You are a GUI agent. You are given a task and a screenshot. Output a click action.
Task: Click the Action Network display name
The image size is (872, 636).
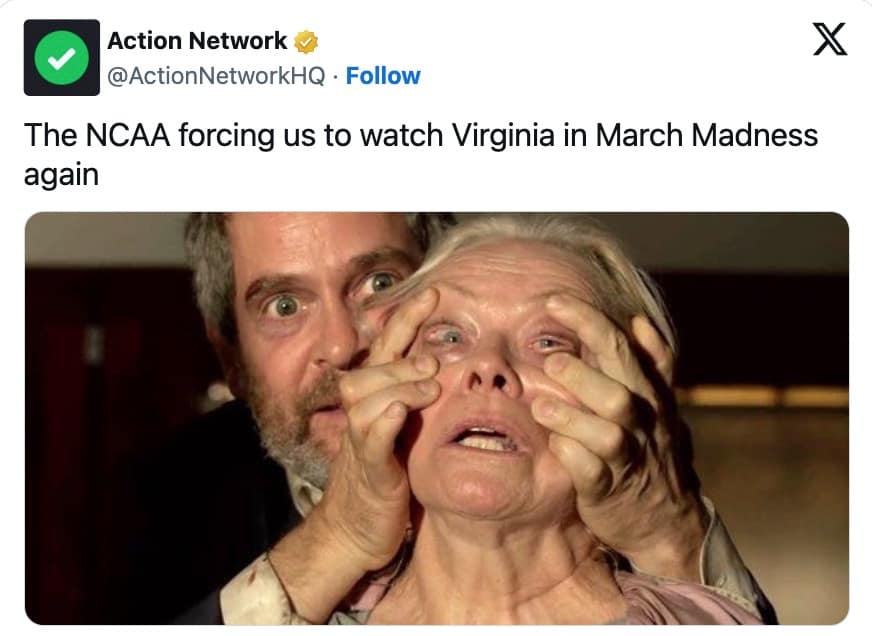point(197,41)
